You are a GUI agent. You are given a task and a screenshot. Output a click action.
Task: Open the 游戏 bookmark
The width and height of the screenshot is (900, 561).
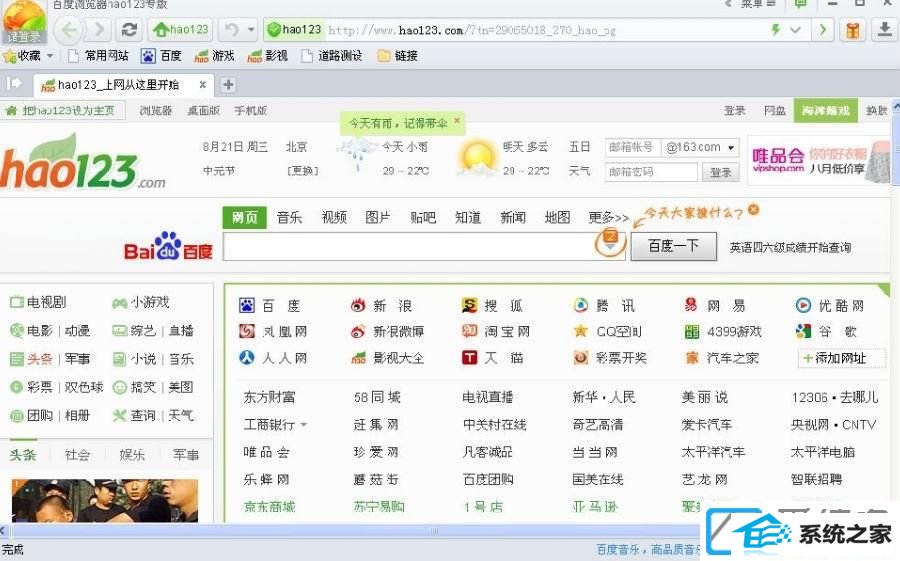point(215,56)
